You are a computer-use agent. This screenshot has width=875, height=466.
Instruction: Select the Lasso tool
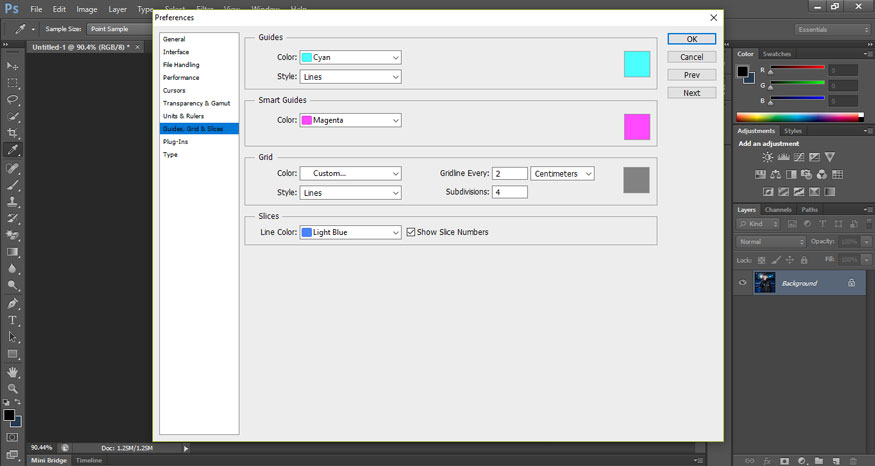[13, 99]
